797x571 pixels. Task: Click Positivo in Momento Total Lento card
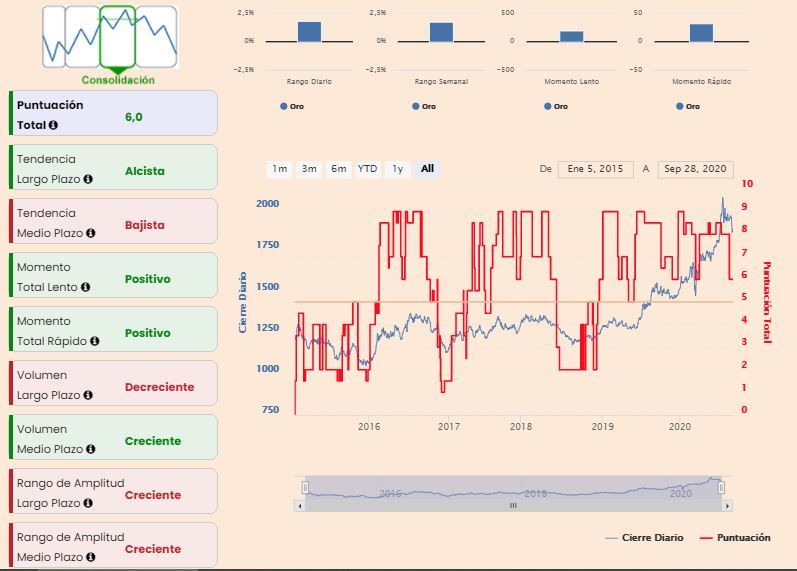(148, 279)
